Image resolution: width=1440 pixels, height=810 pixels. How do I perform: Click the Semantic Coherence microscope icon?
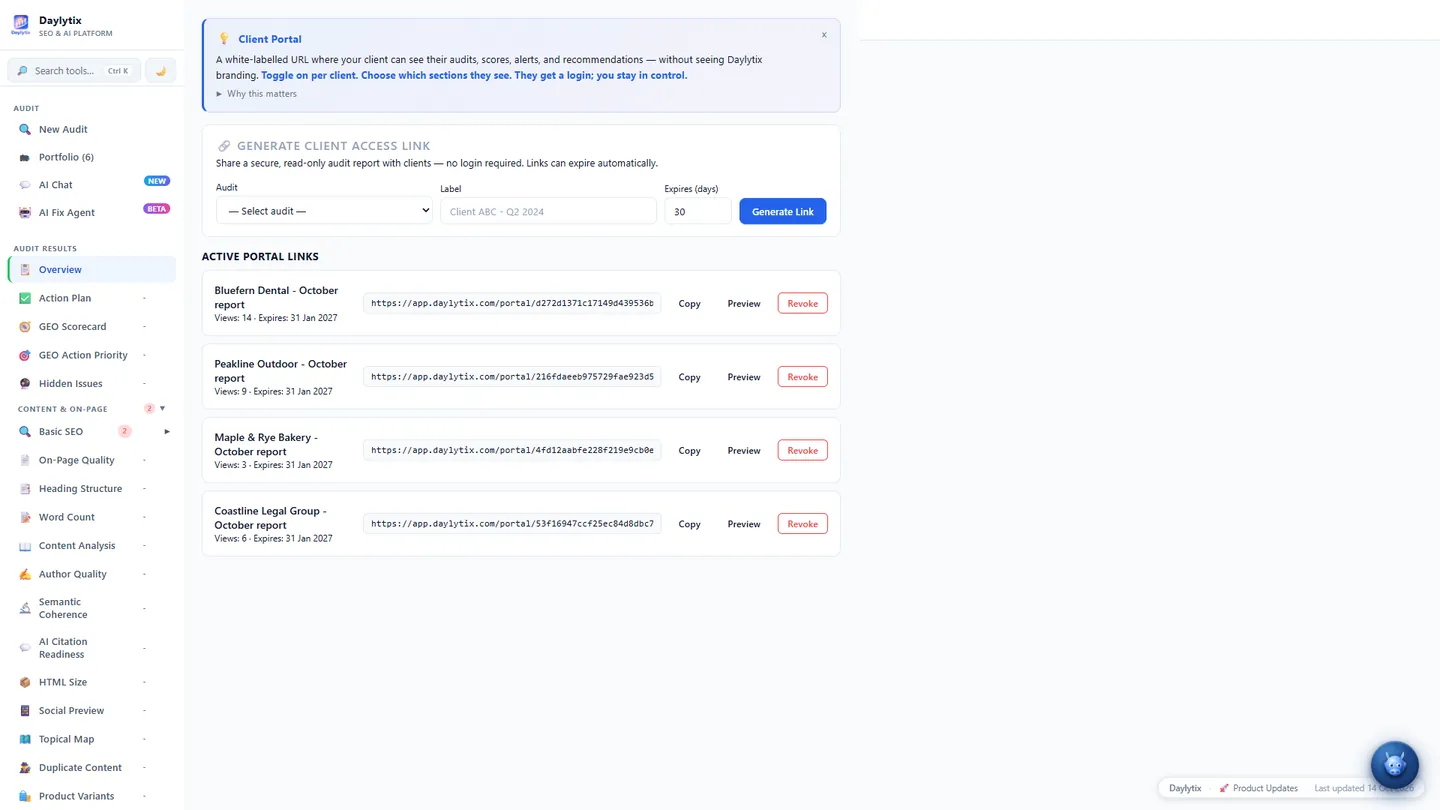tap(25, 608)
